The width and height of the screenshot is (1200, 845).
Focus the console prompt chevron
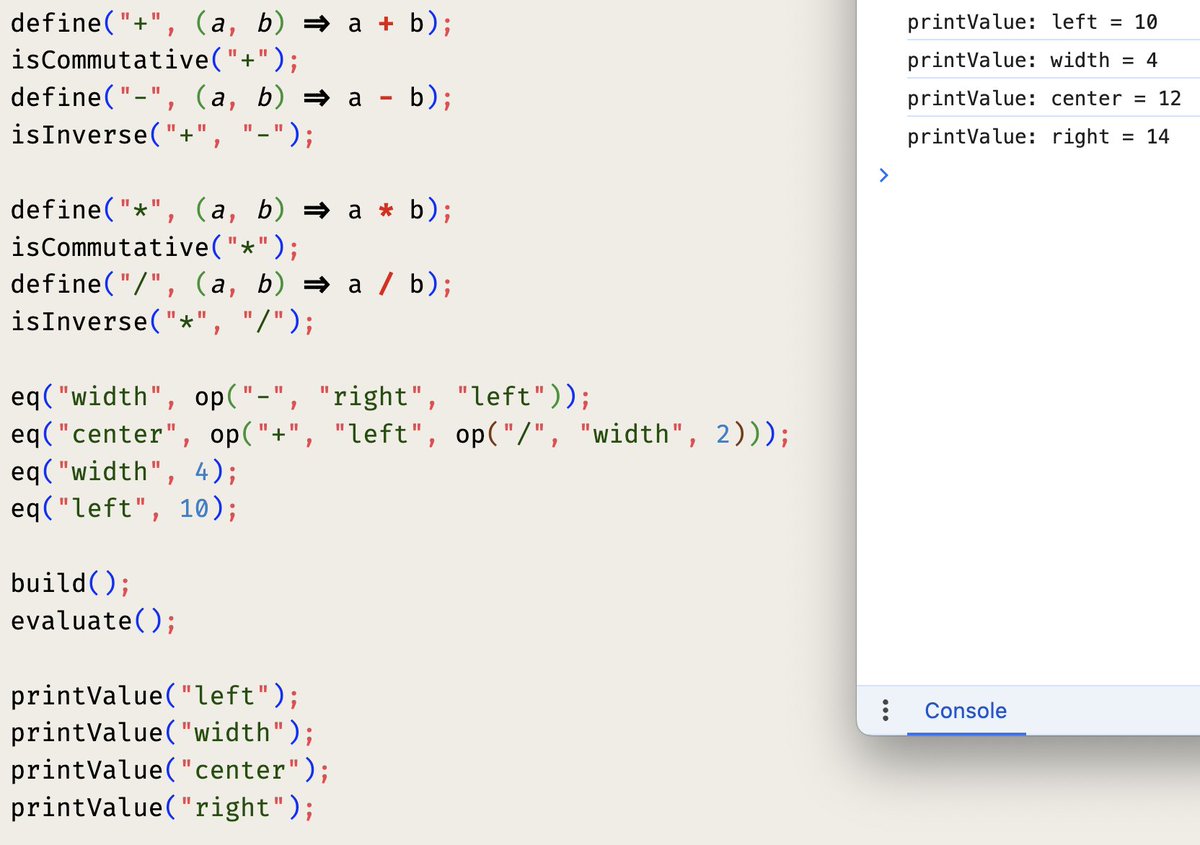point(882,175)
